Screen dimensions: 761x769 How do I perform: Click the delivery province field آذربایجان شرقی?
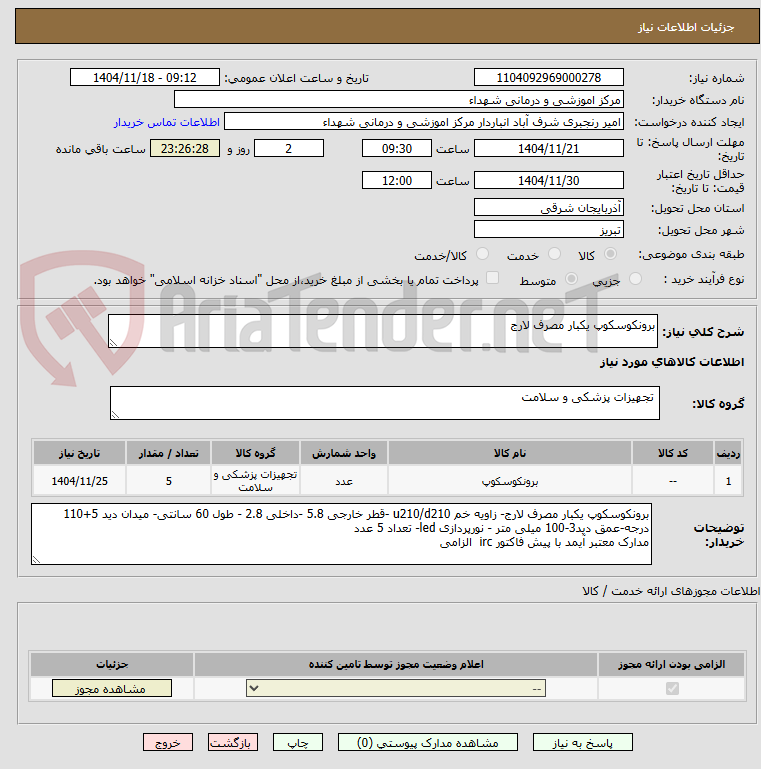tap(549, 207)
